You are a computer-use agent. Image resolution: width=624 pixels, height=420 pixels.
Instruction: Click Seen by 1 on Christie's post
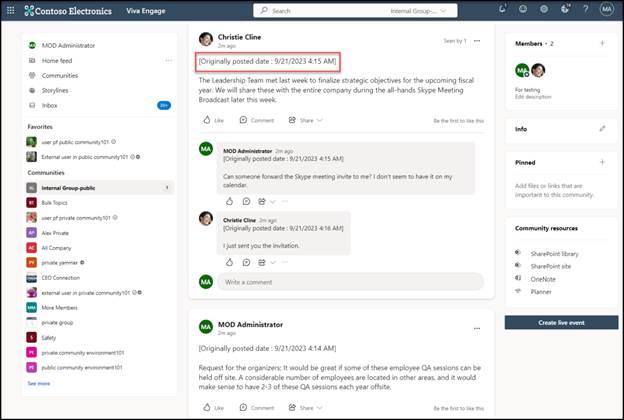click(454, 41)
